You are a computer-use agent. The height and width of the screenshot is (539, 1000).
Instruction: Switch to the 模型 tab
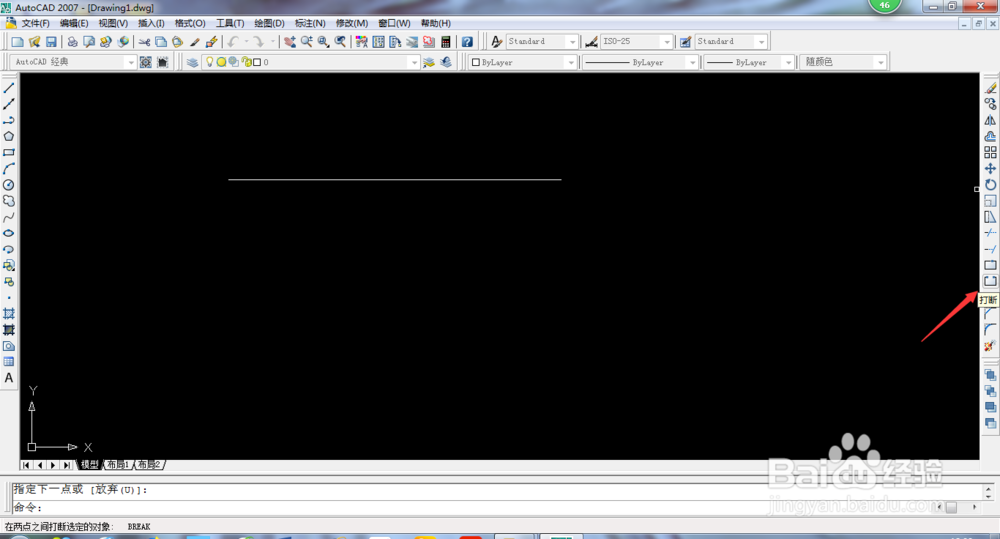[89, 465]
